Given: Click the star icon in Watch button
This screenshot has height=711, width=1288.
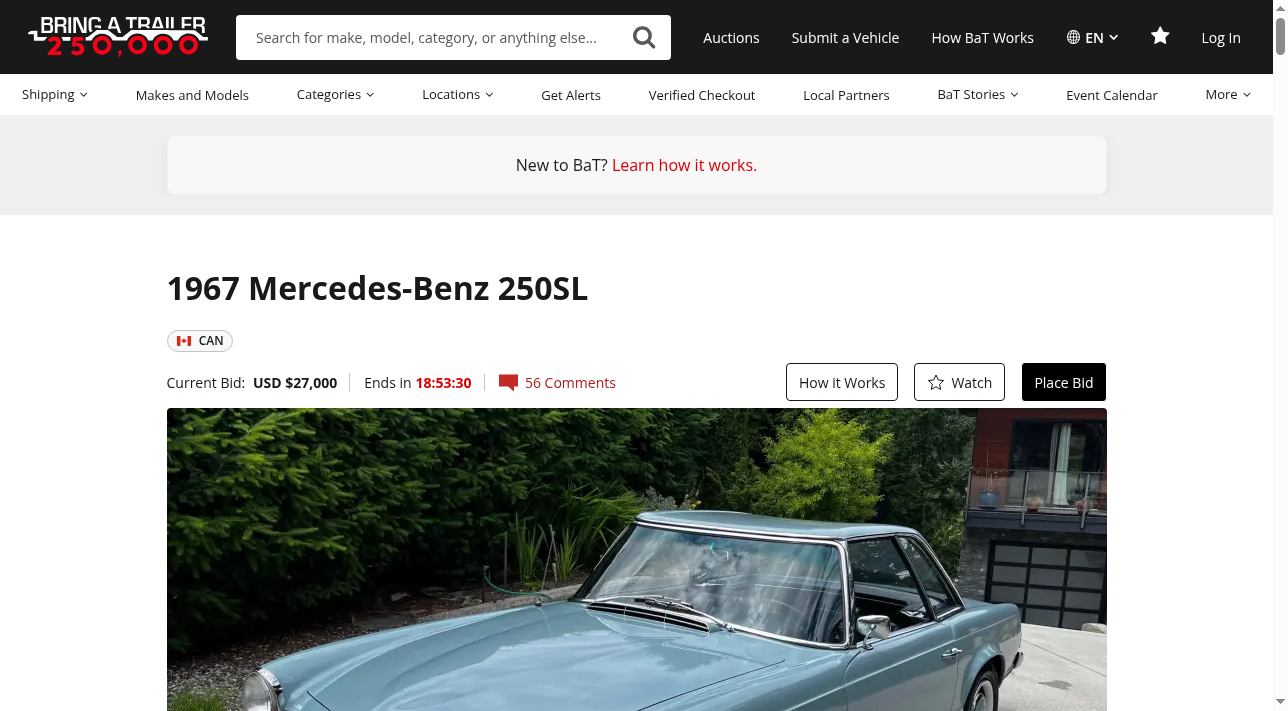Looking at the screenshot, I should pyautogui.click(x=936, y=382).
